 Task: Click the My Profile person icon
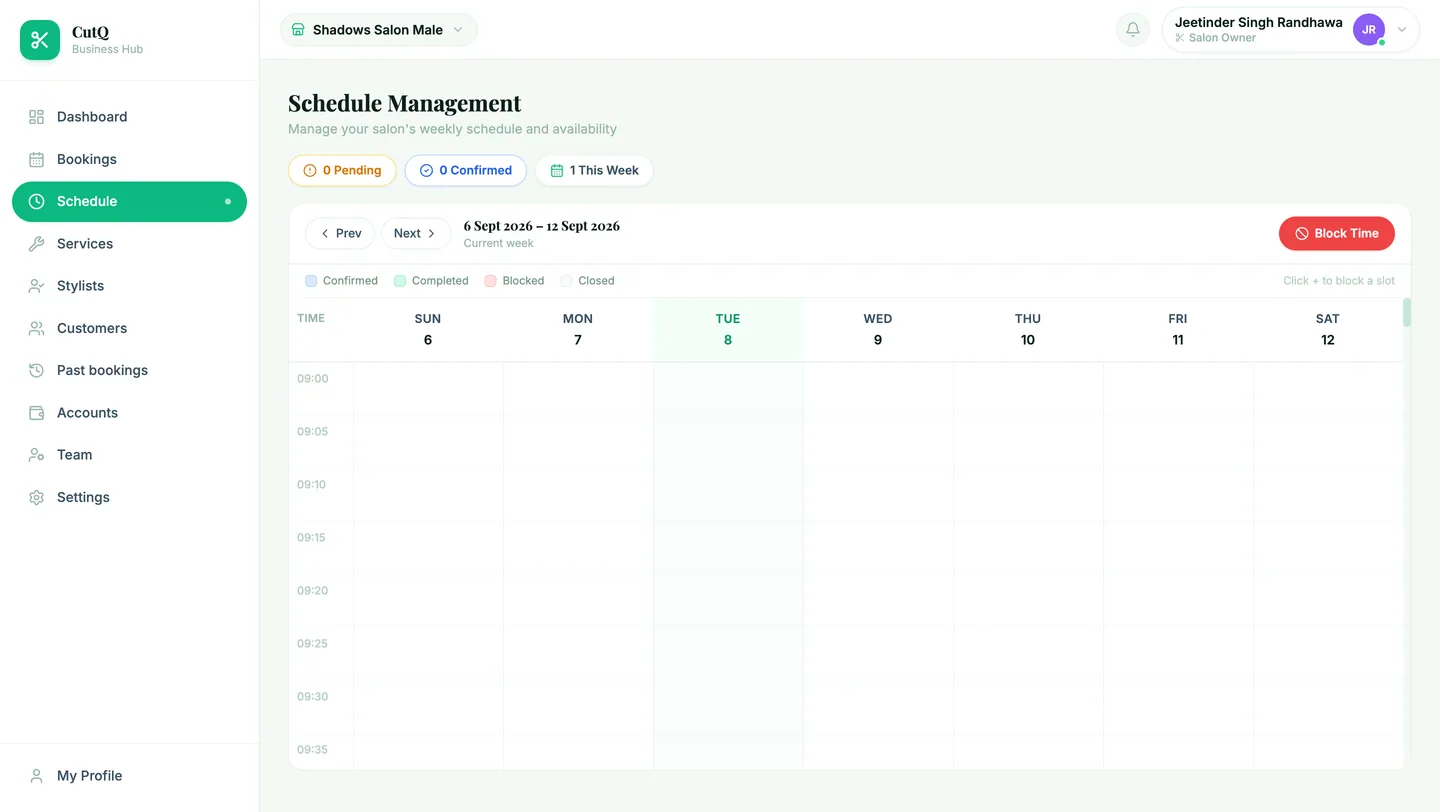[x=37, y=776]
